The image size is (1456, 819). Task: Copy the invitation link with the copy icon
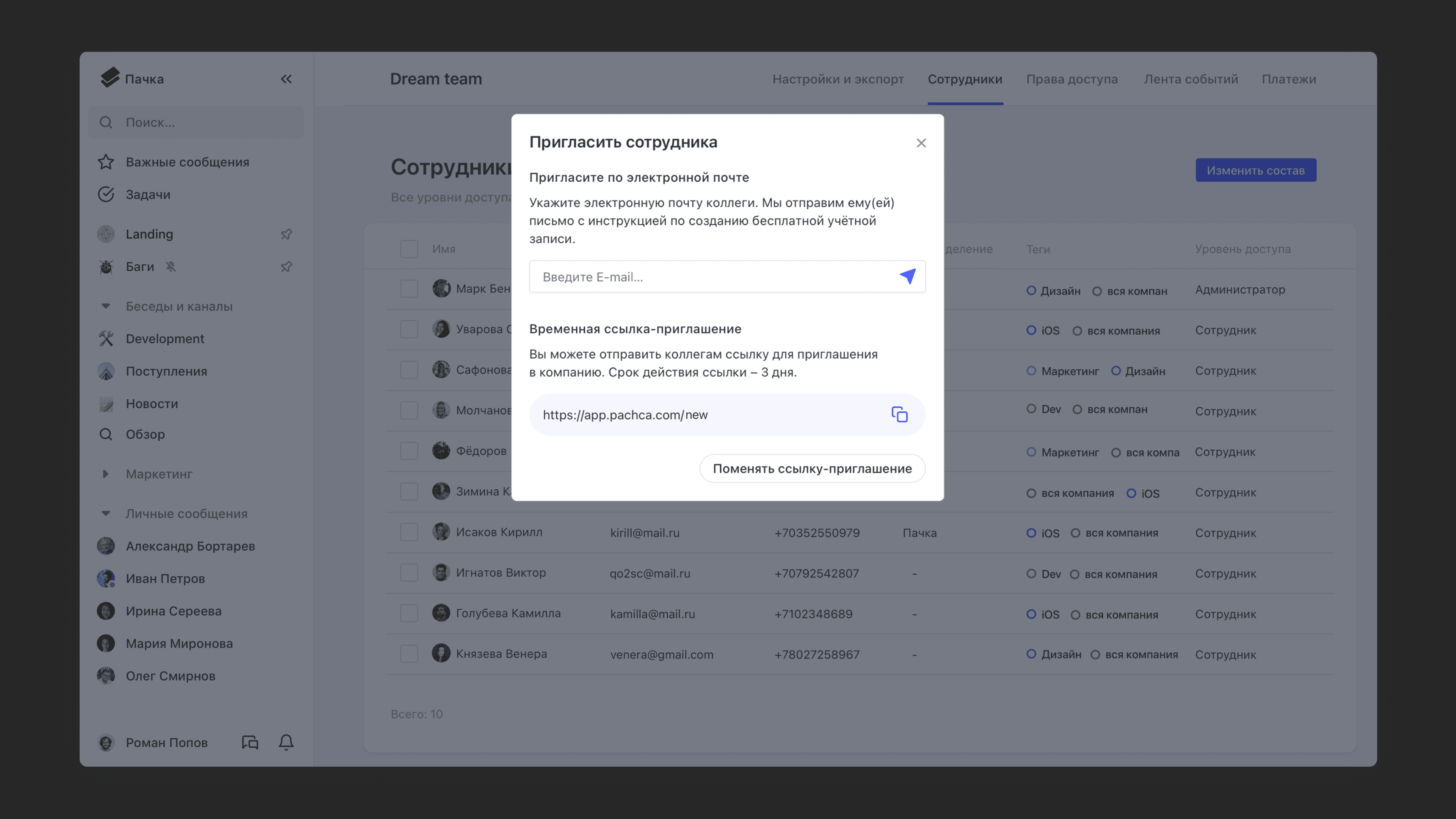click(x=899, y=414)
